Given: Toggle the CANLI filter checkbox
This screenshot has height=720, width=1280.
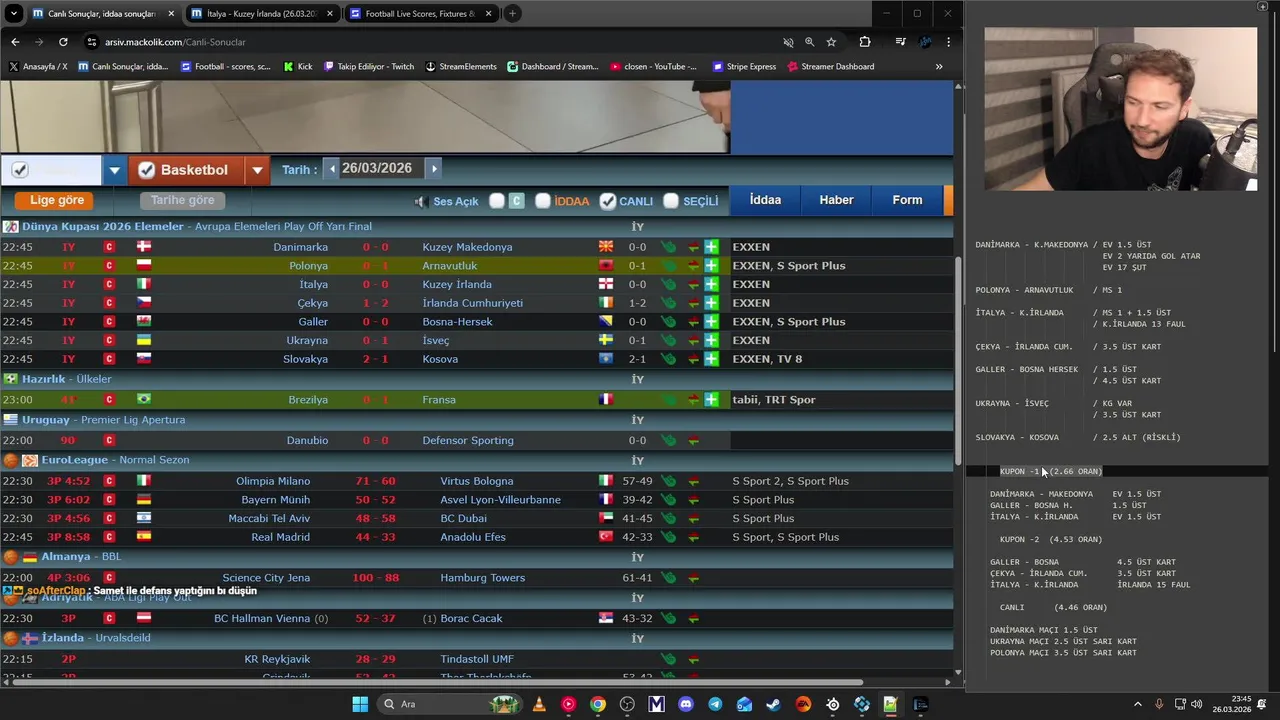Looking at the screenshot, I should (607, 201).
